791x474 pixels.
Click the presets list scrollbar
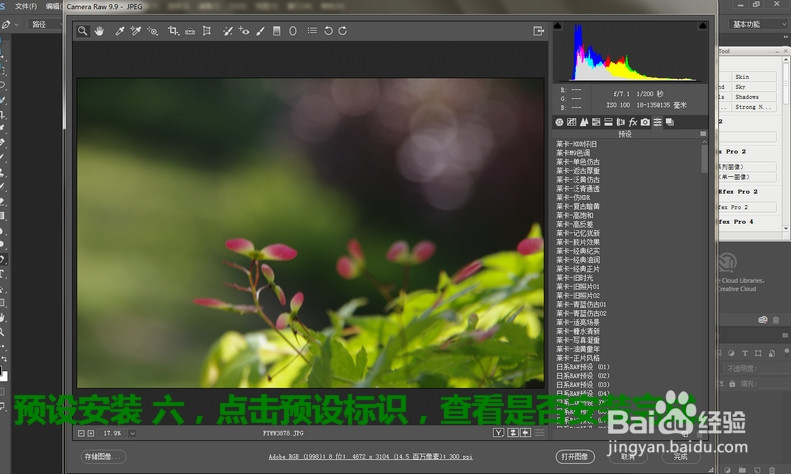coord(704,159)
